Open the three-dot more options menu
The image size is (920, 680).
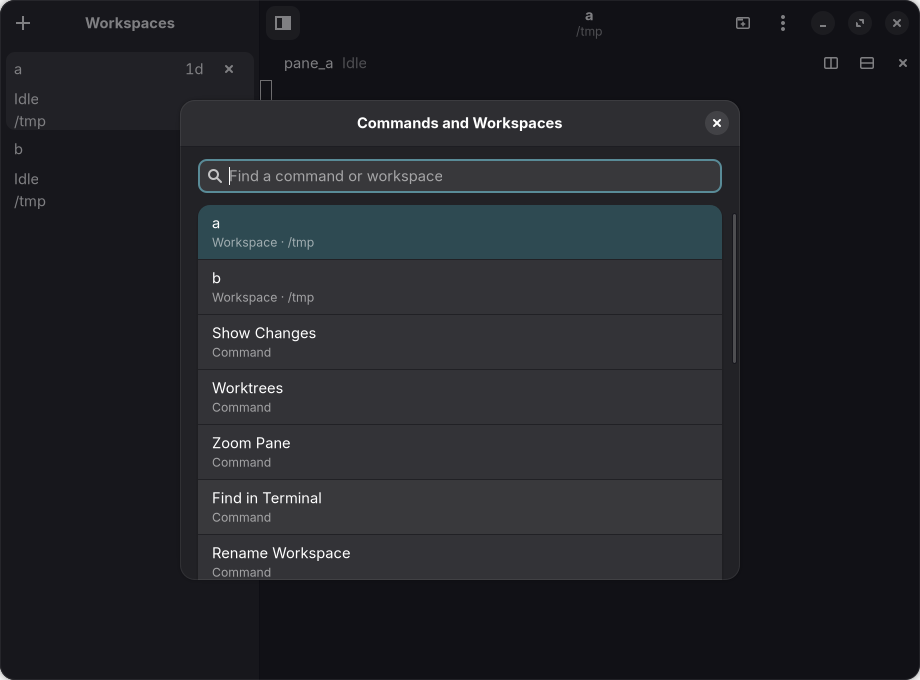click(x=783, y=23)
